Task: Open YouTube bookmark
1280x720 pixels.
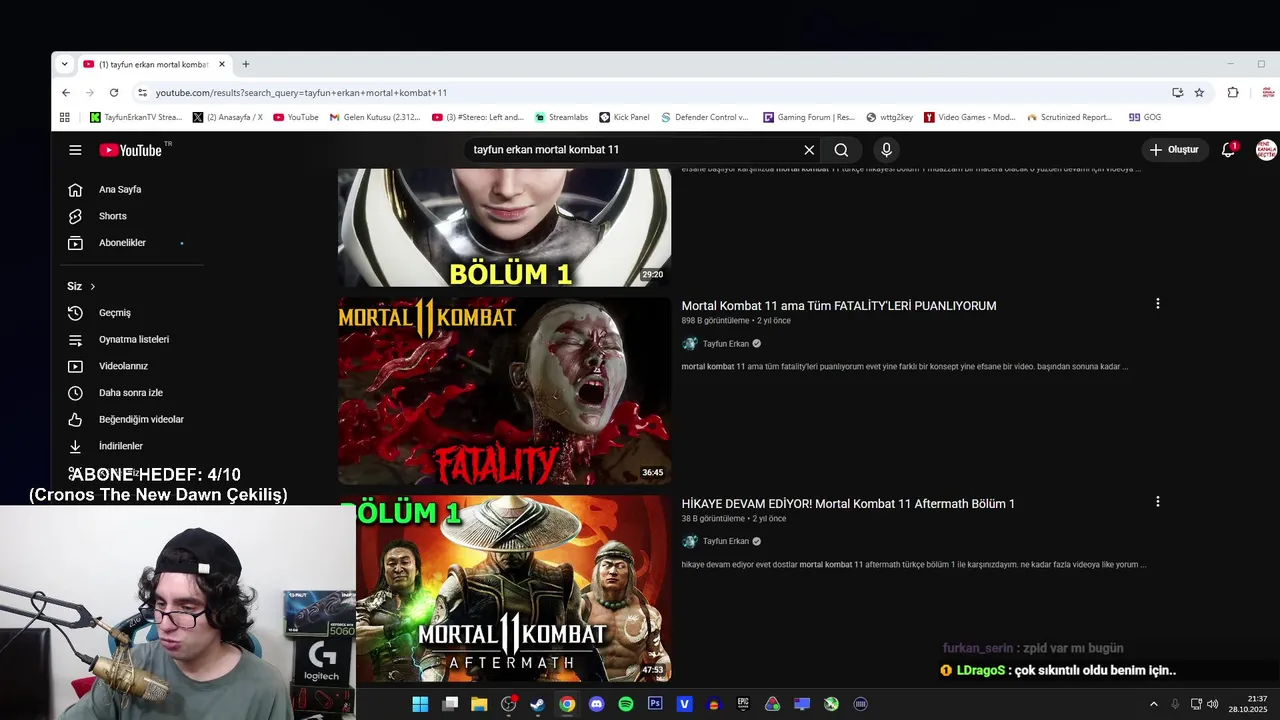Action: click(296, 117)
